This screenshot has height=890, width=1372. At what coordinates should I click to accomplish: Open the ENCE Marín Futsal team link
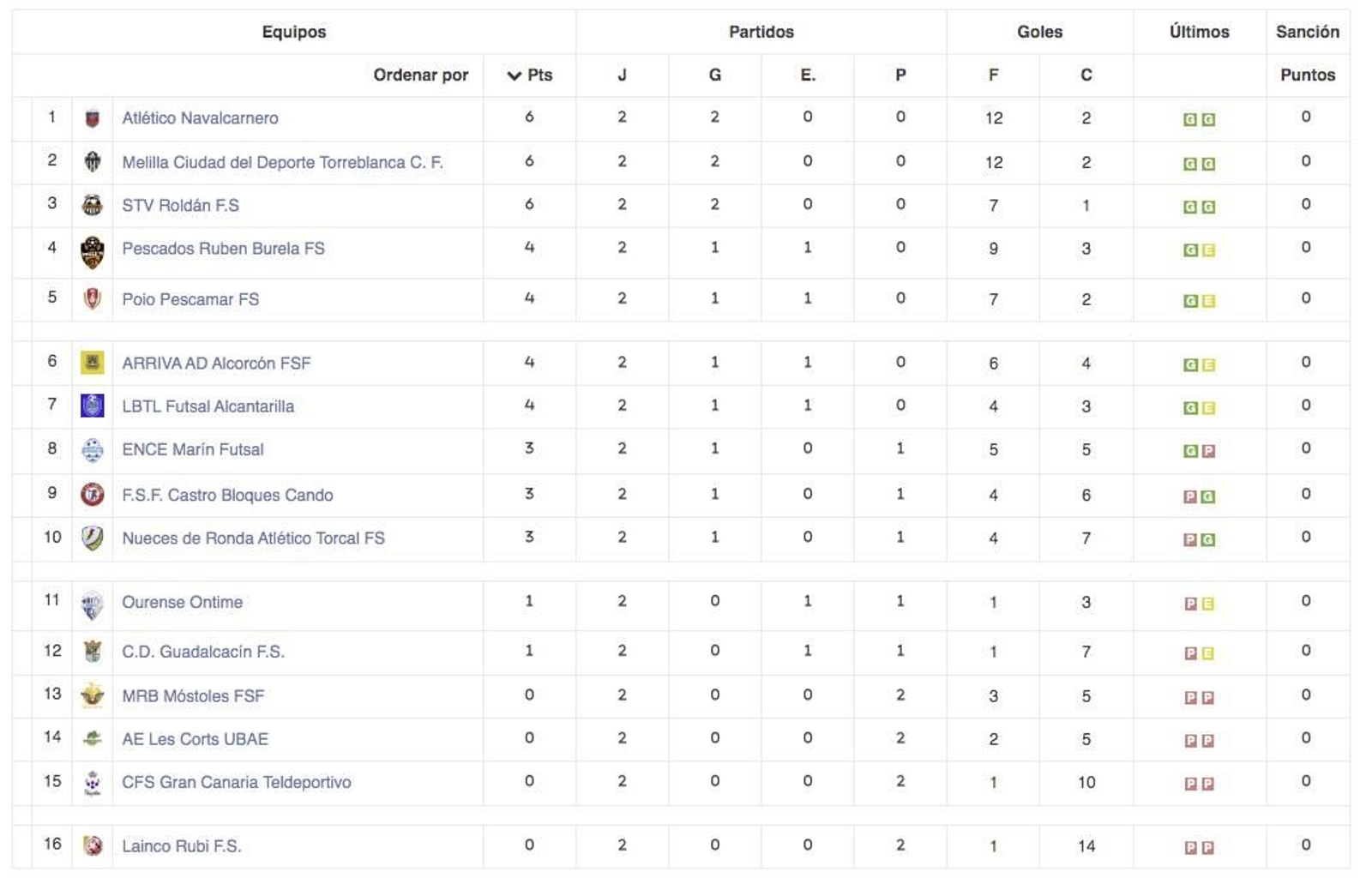tap(193, 449)
